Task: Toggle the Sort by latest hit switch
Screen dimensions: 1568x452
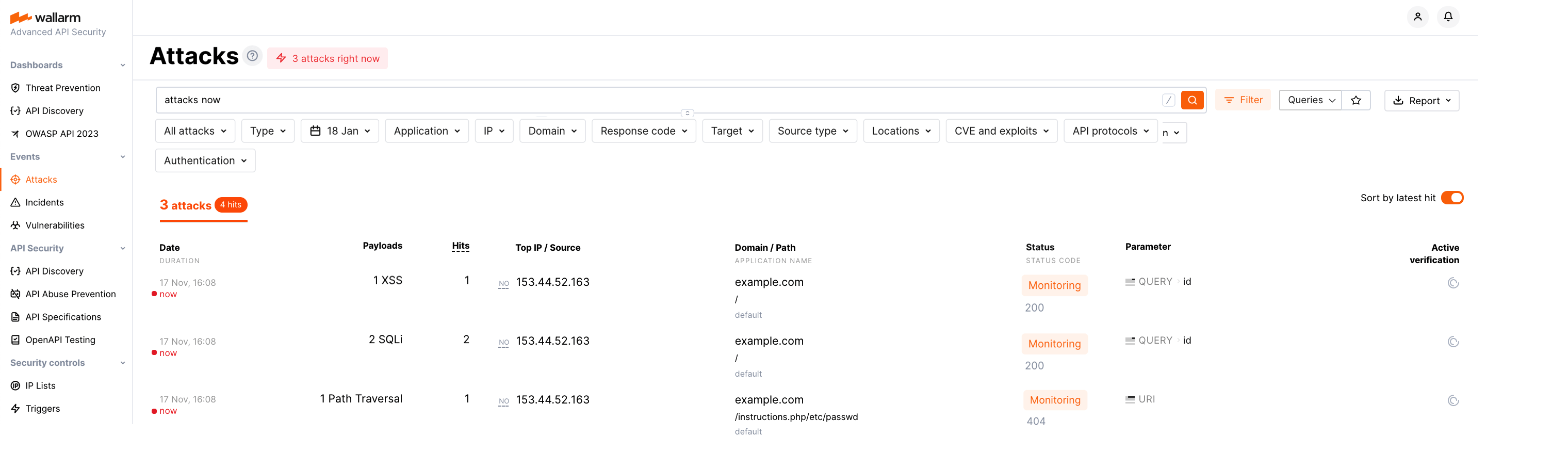Action: click(1452, 198)
